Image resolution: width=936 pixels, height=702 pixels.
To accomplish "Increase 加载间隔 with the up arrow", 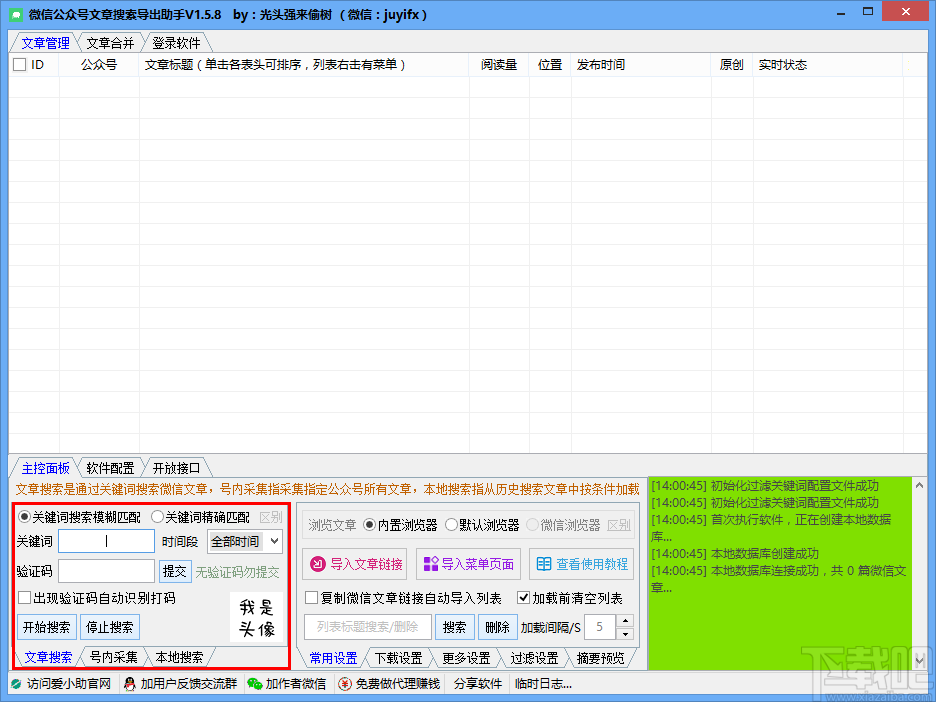I will click(625, 621).
